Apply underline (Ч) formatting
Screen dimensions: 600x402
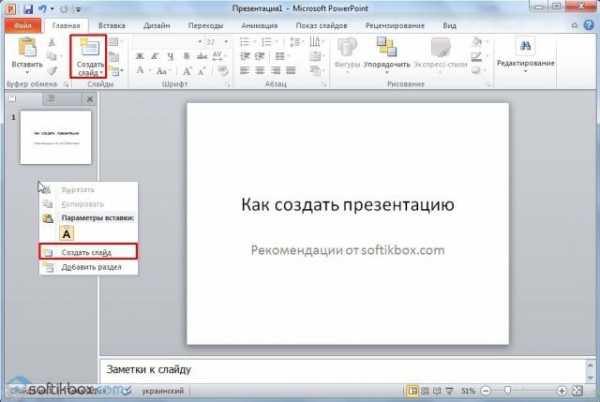[171, 56]
